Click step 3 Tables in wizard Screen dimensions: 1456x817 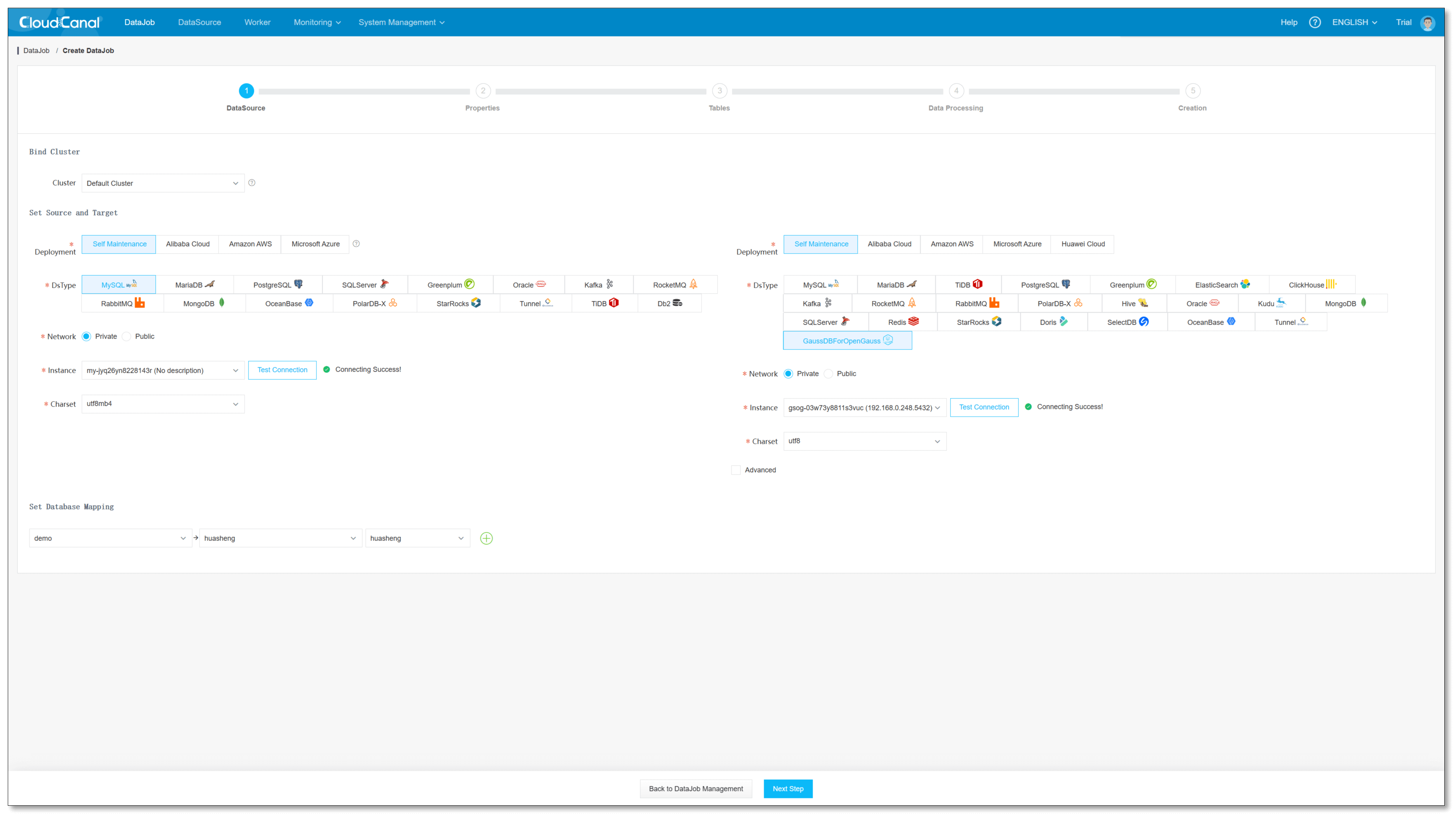719,91
